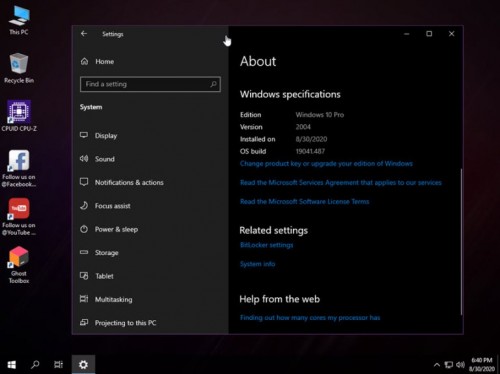Click the Focus assist moon icon
The height and width of the screenshot is (374, 500).
[x=84, y=205]
